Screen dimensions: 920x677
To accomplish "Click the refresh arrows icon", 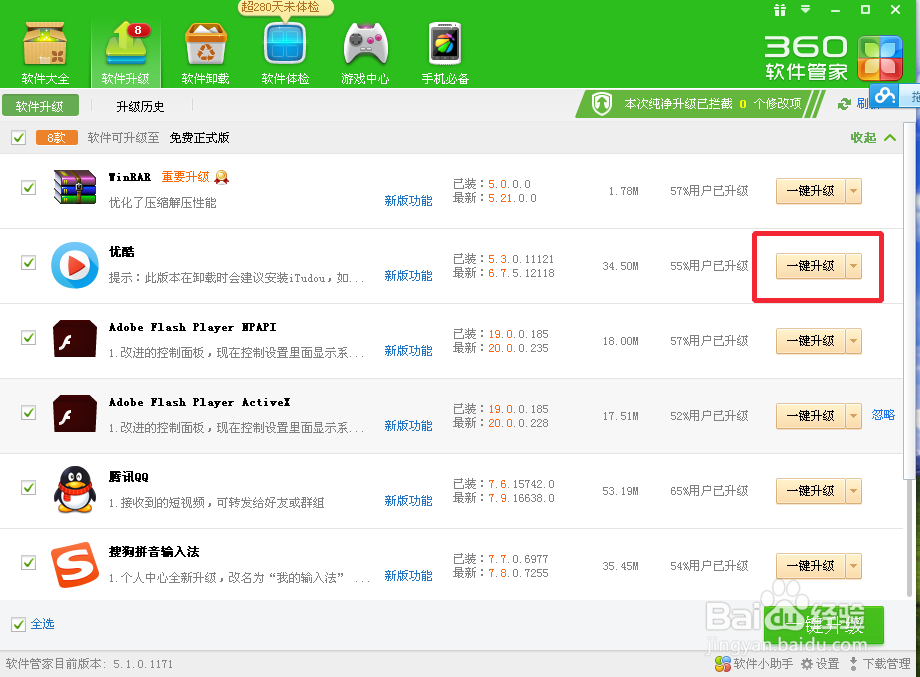I will tap(844, 104).
